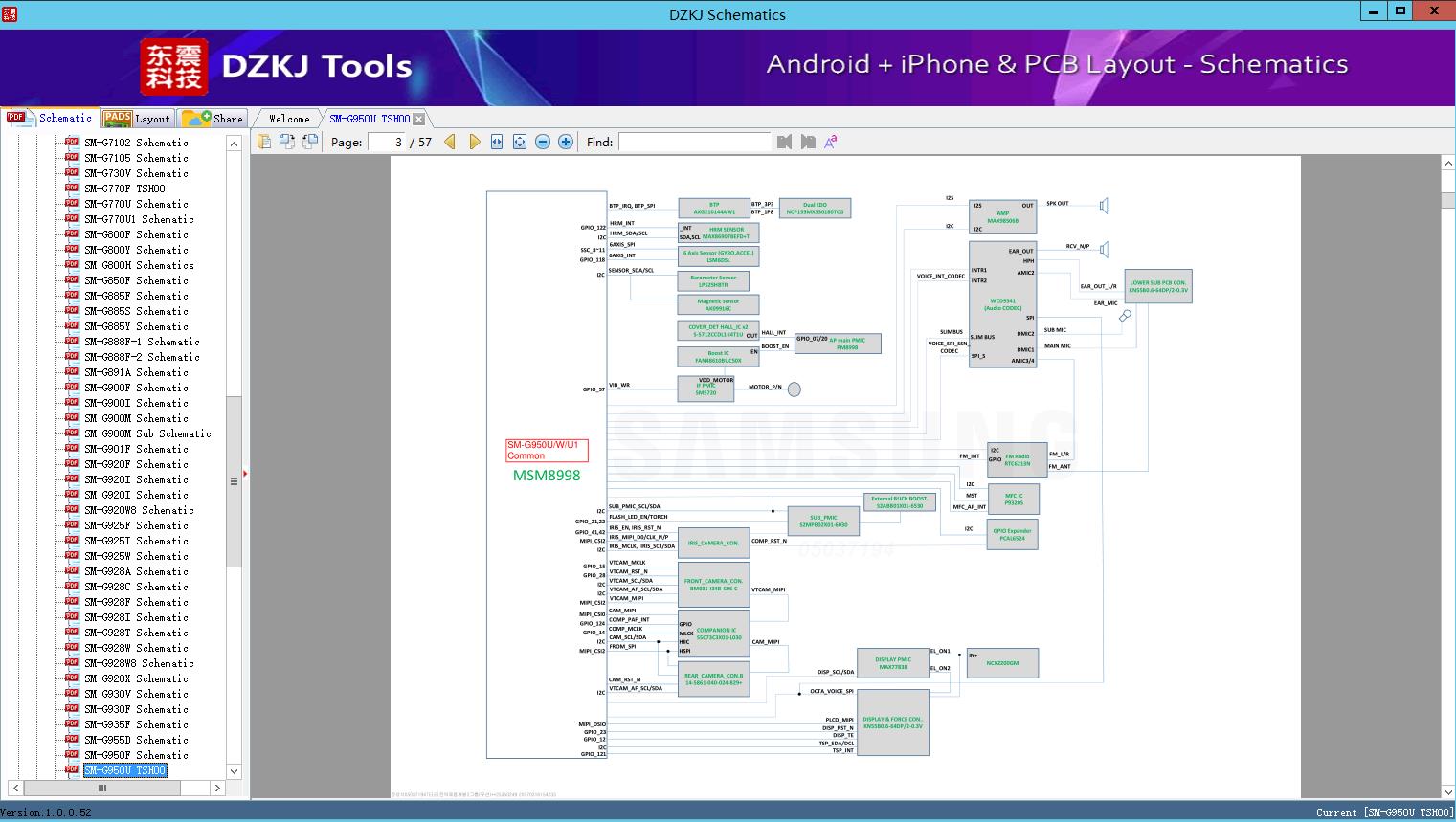Click the PDF icon for SM-G920I Schematic

[x=72, y=479]
